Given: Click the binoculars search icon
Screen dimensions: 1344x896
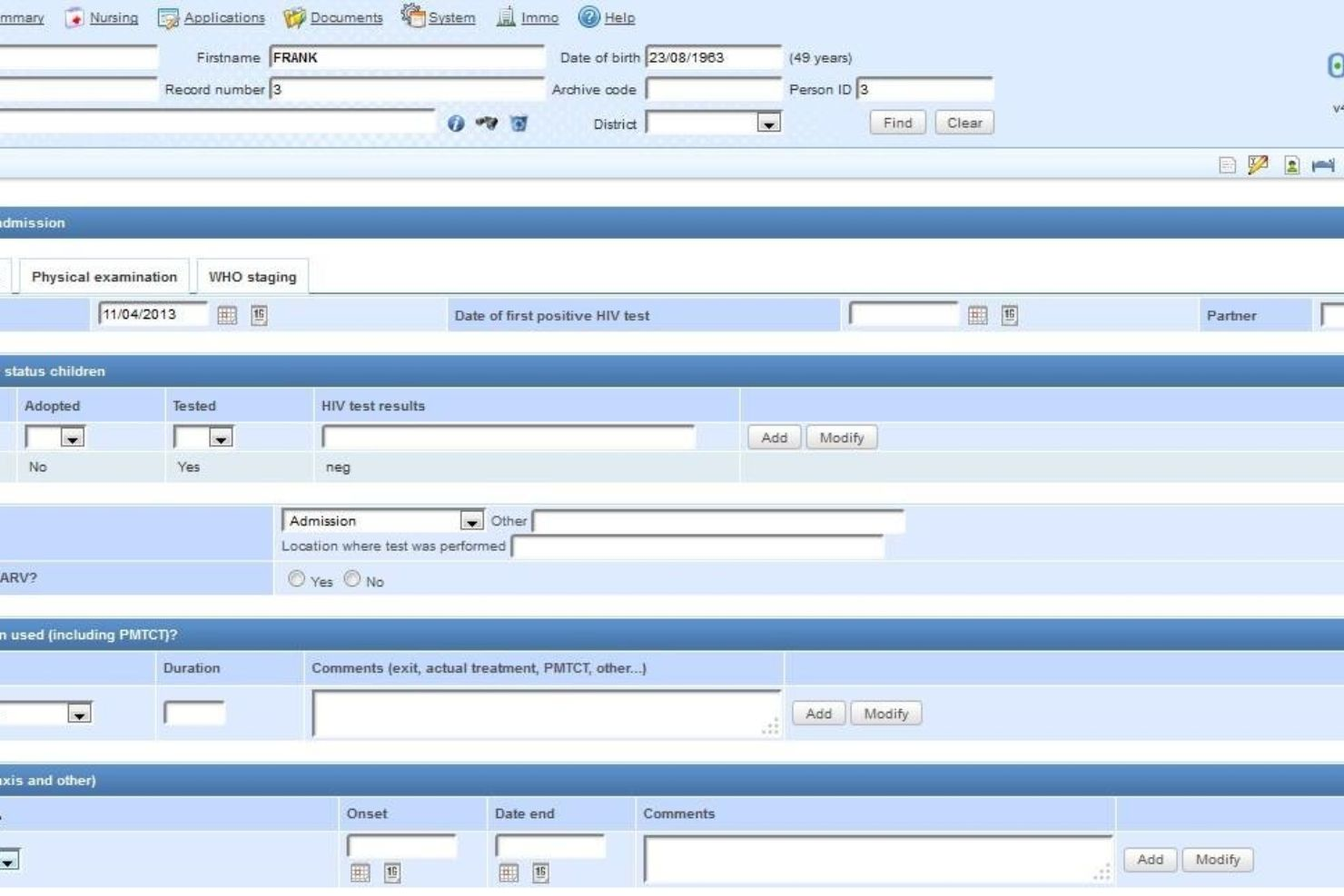Looking at the screenshot, I should coord(487,123).
